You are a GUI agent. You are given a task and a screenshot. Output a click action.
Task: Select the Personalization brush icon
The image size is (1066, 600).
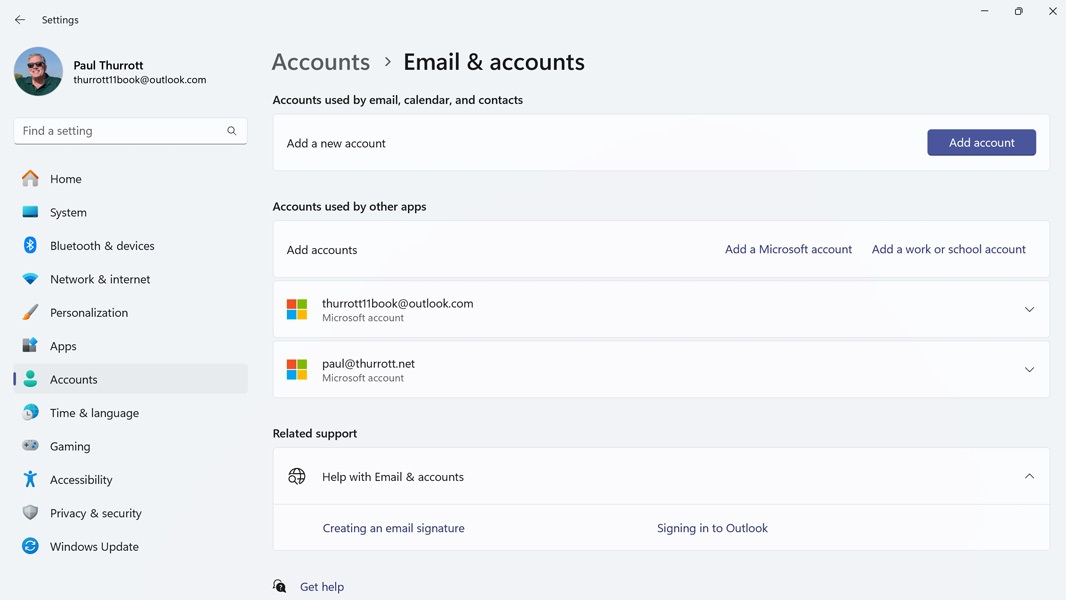32,312
